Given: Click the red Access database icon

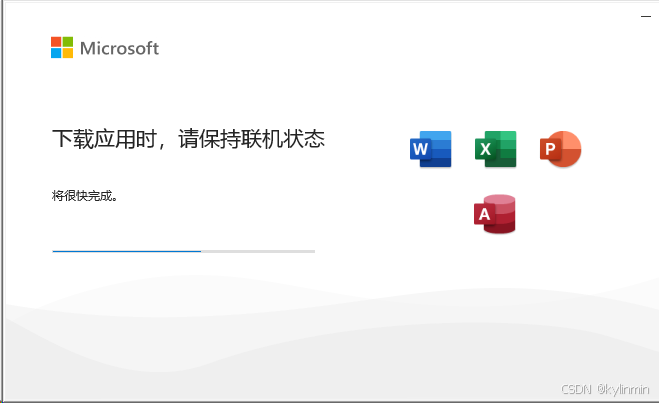Looking at the screenshot, I should 495,213.
